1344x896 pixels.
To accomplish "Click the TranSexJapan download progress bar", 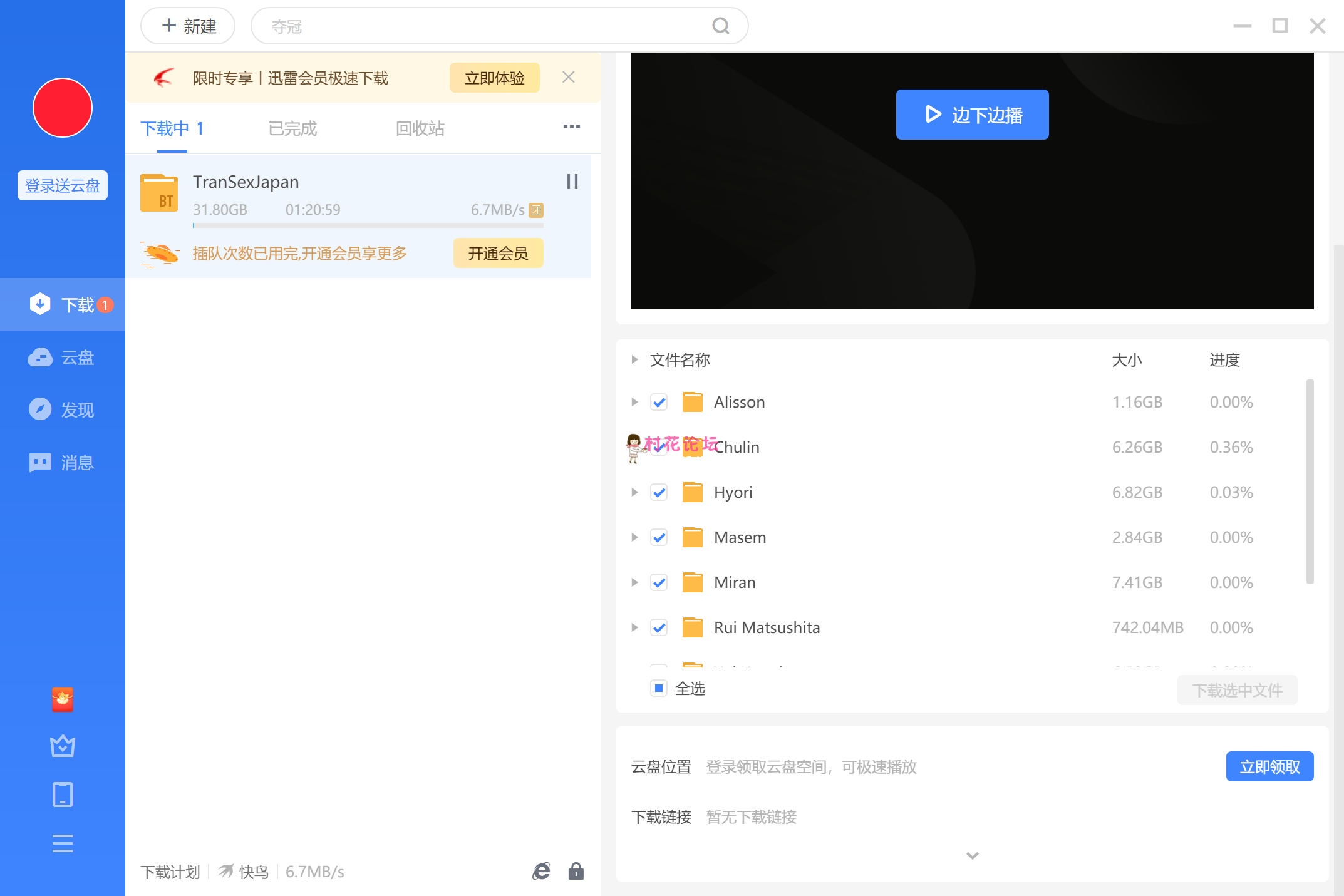I will (368, 225).
